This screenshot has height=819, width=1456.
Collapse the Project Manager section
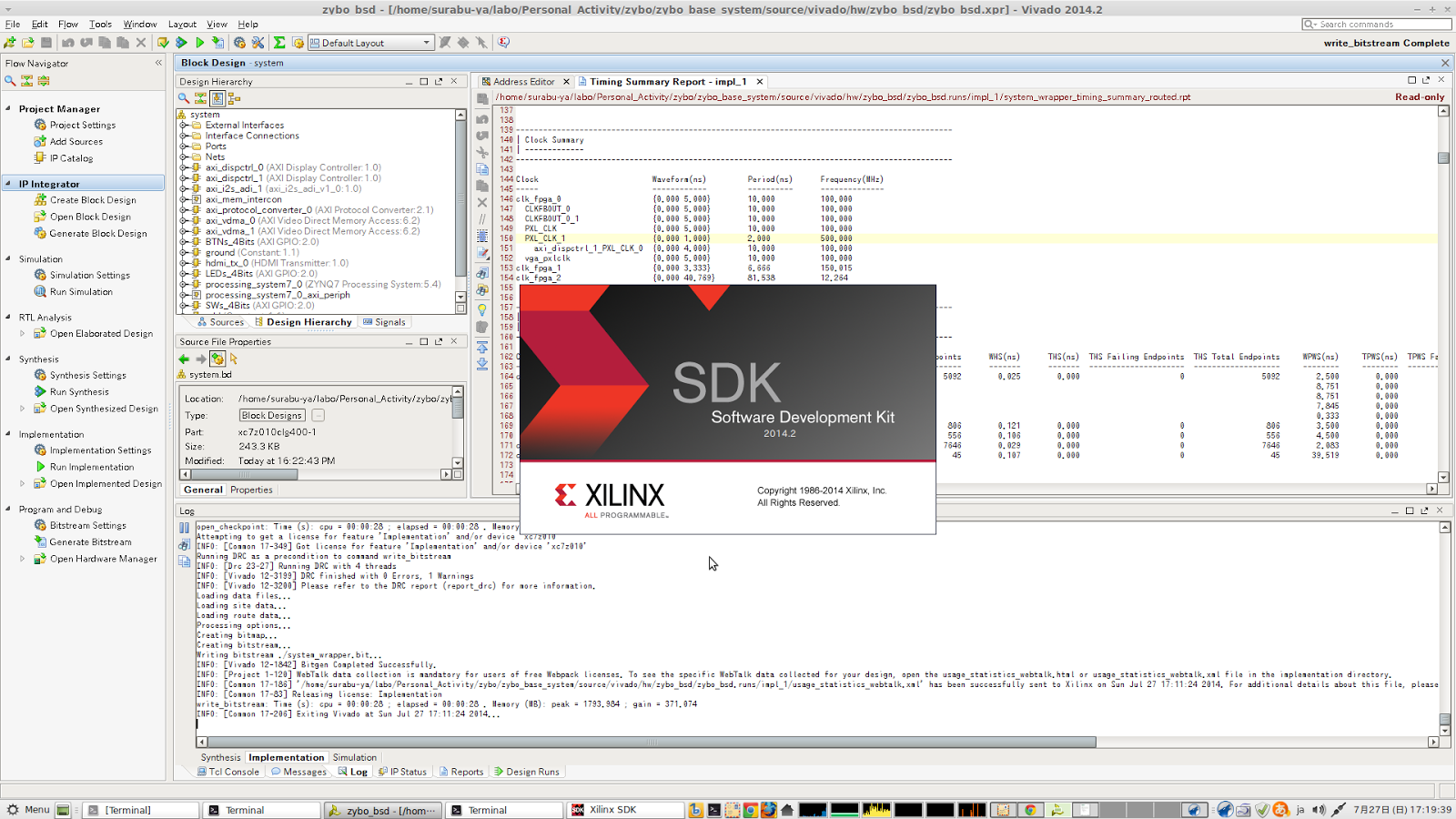tap(9, 108)
